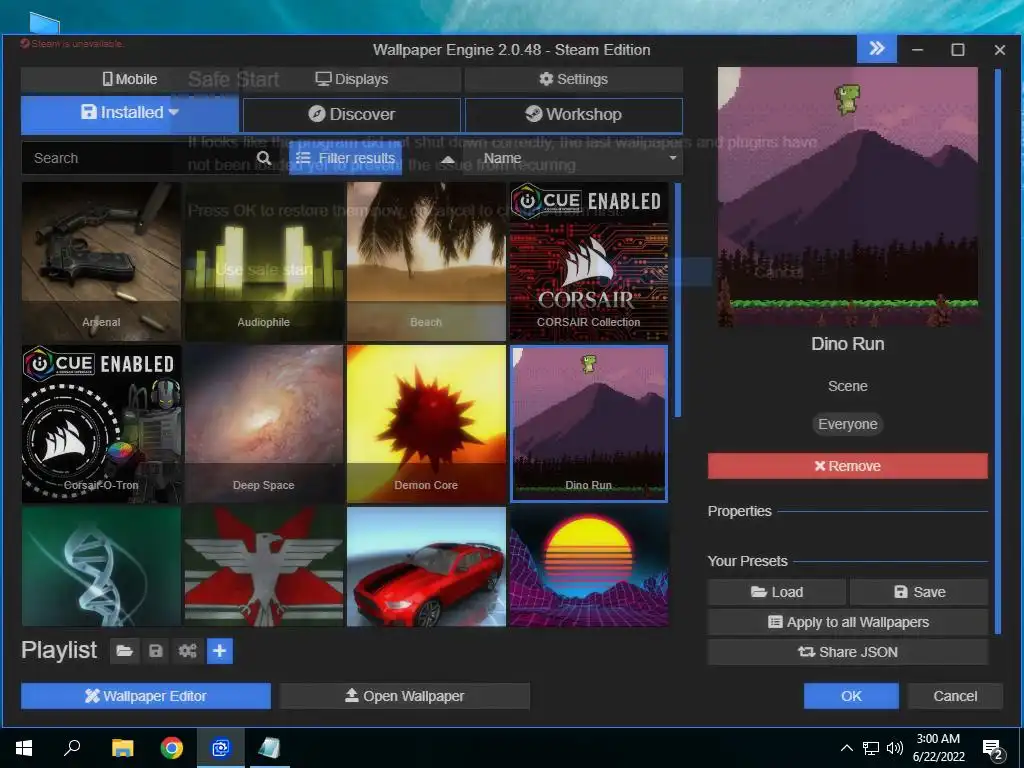The width and height of the screenshot is (1024, 768).
Task: Click the wallpaper grid scrollbar
Action: pyautogui.click(x=678, y=300)
